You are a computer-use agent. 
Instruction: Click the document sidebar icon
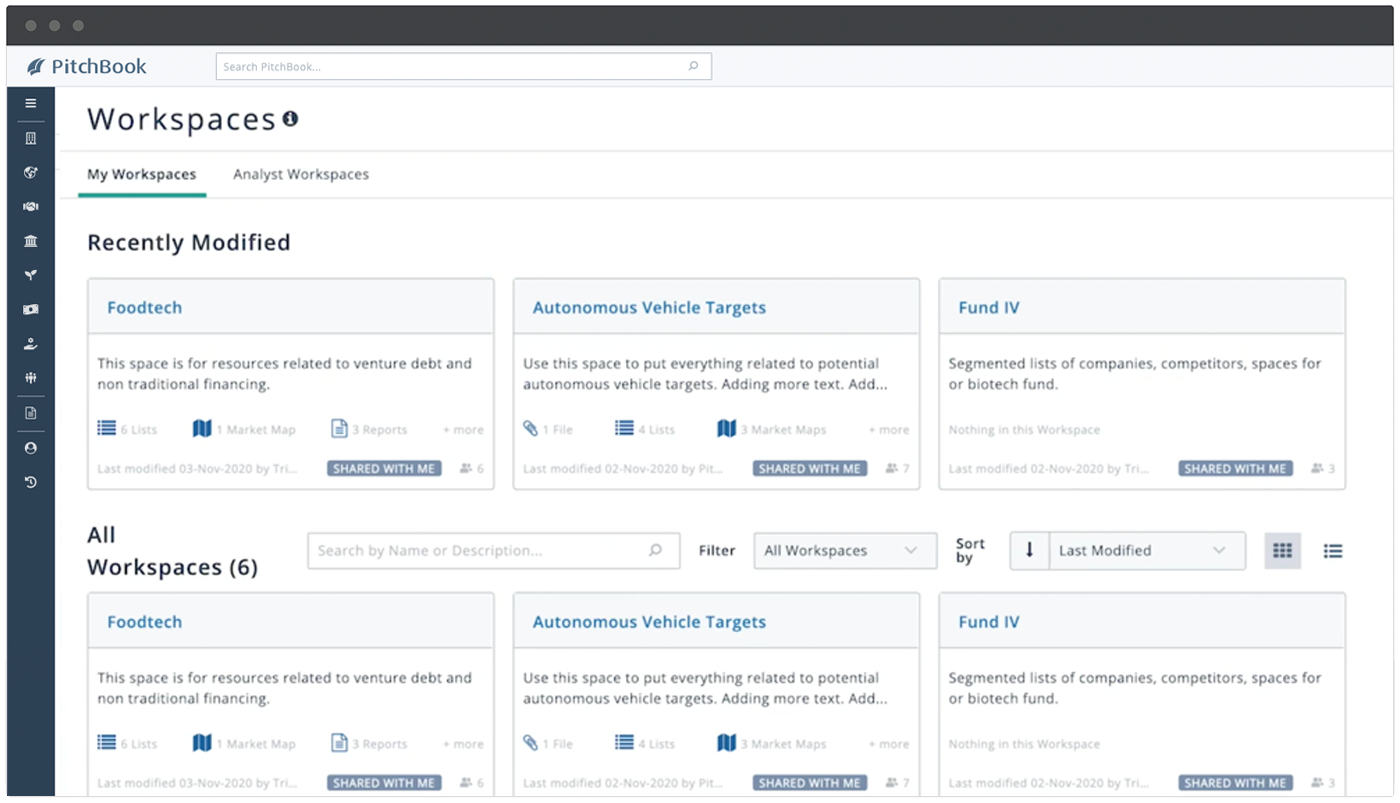31,413
